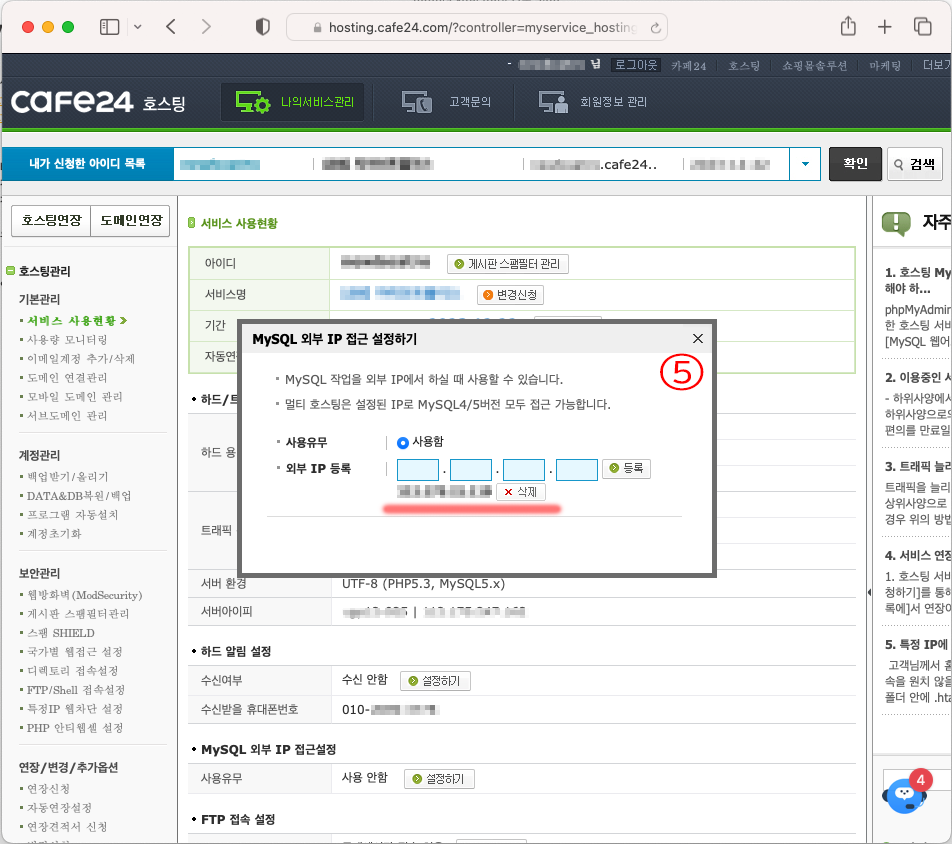Screen dimensions: 952x844
Task: Reload the page using address bar icon
Action: 655,28
